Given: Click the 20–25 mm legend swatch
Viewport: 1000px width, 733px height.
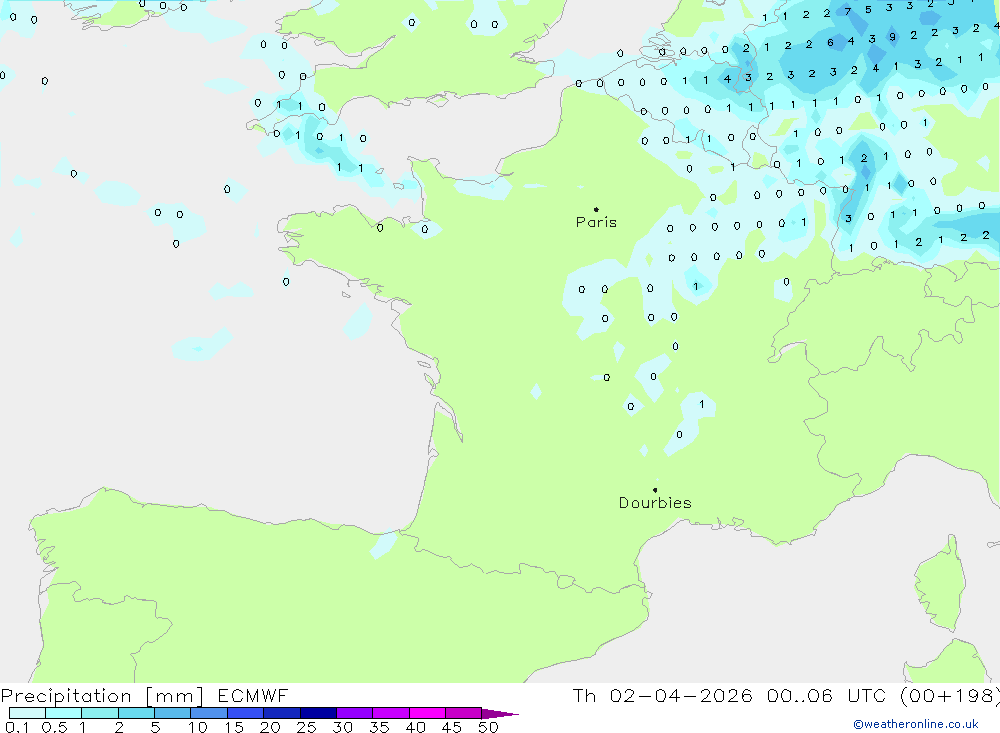Looking at the screenshot, I should [x=282, y=713].
